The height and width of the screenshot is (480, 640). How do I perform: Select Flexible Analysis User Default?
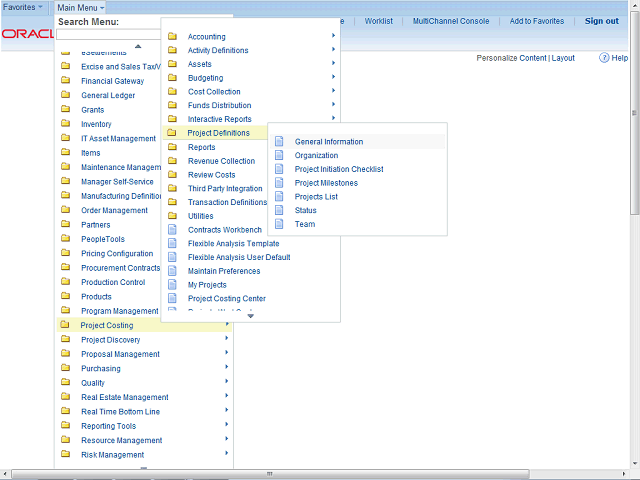tap(239, 257)
